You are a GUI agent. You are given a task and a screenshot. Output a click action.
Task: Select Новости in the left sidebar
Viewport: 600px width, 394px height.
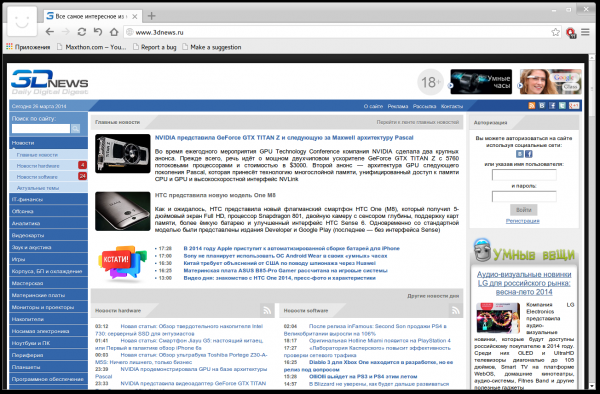click(48, 143)
